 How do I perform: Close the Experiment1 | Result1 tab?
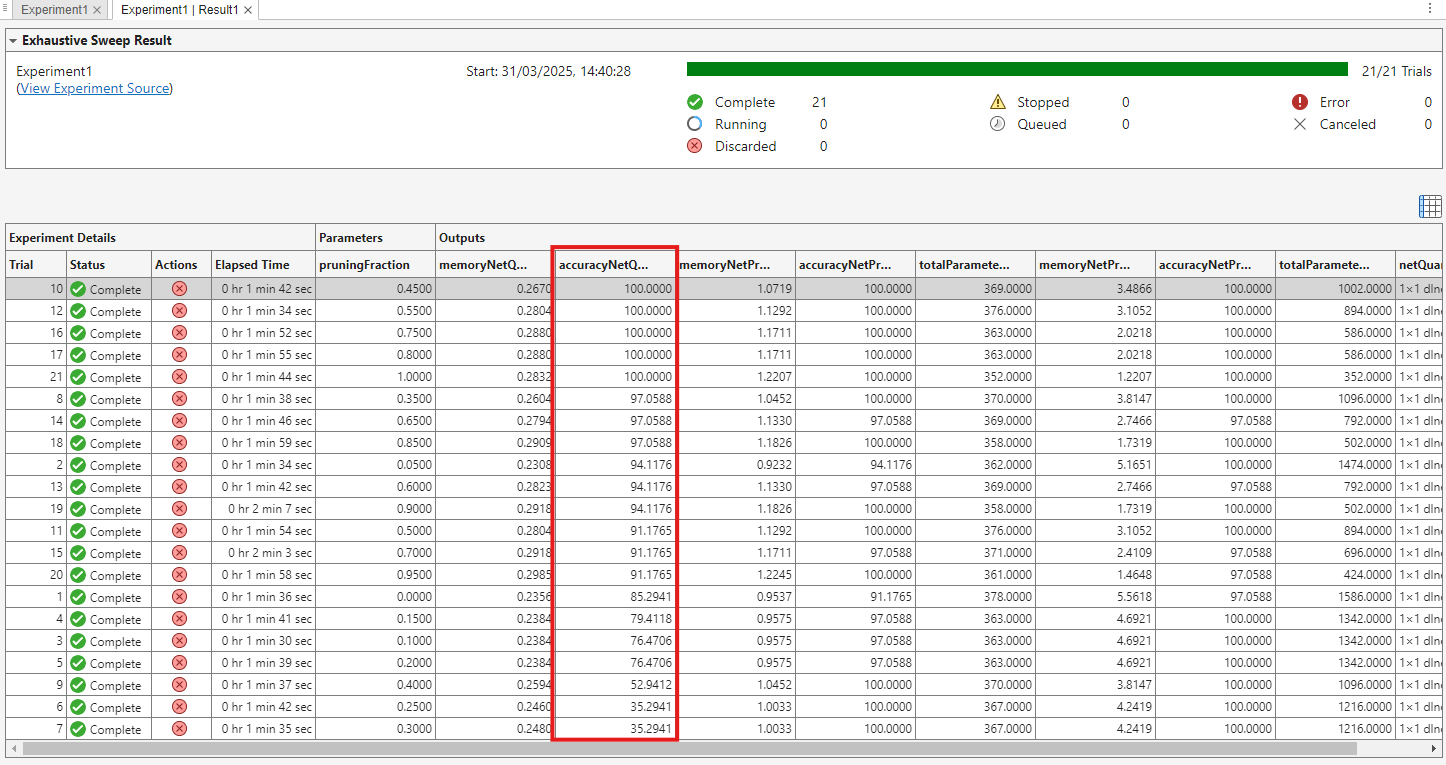[248, 9]
